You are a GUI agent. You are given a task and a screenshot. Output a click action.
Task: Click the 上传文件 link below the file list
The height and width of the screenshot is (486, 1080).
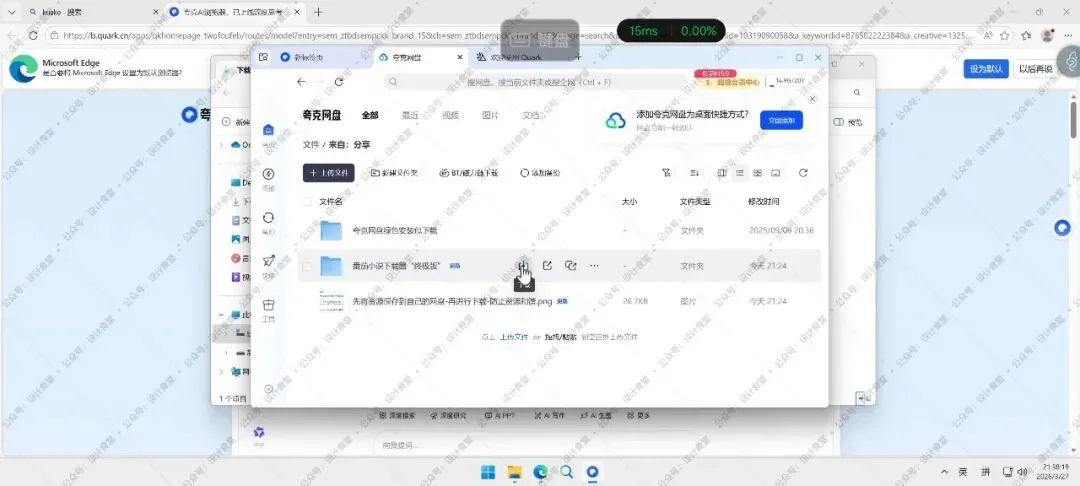(514, 337)
